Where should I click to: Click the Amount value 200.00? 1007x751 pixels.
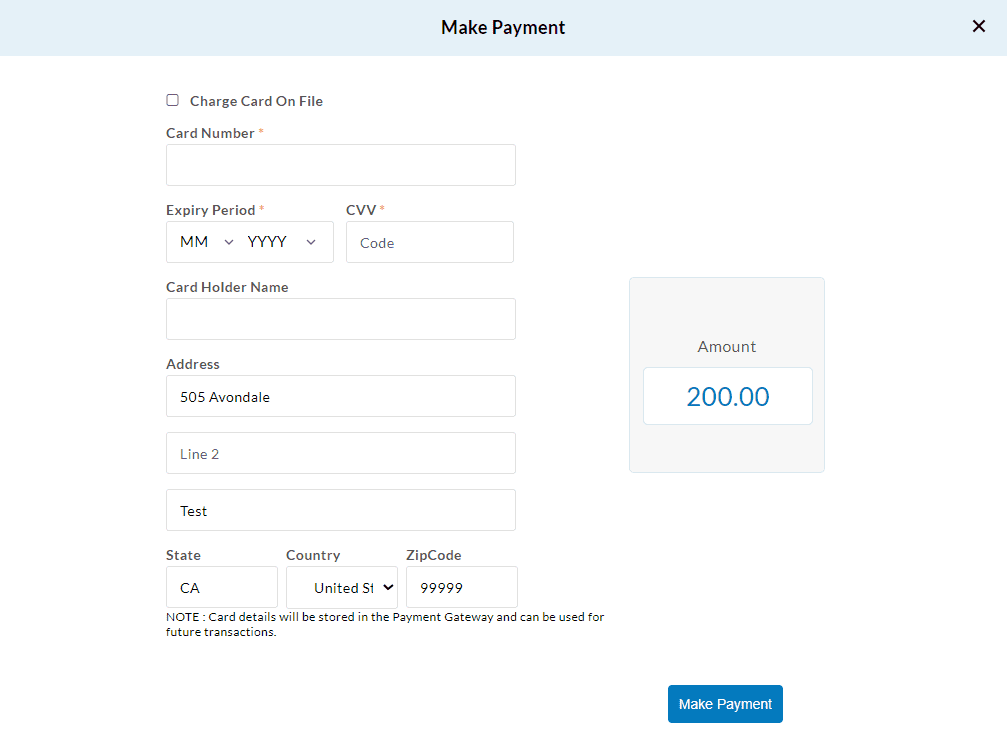[x=727, y=396]
